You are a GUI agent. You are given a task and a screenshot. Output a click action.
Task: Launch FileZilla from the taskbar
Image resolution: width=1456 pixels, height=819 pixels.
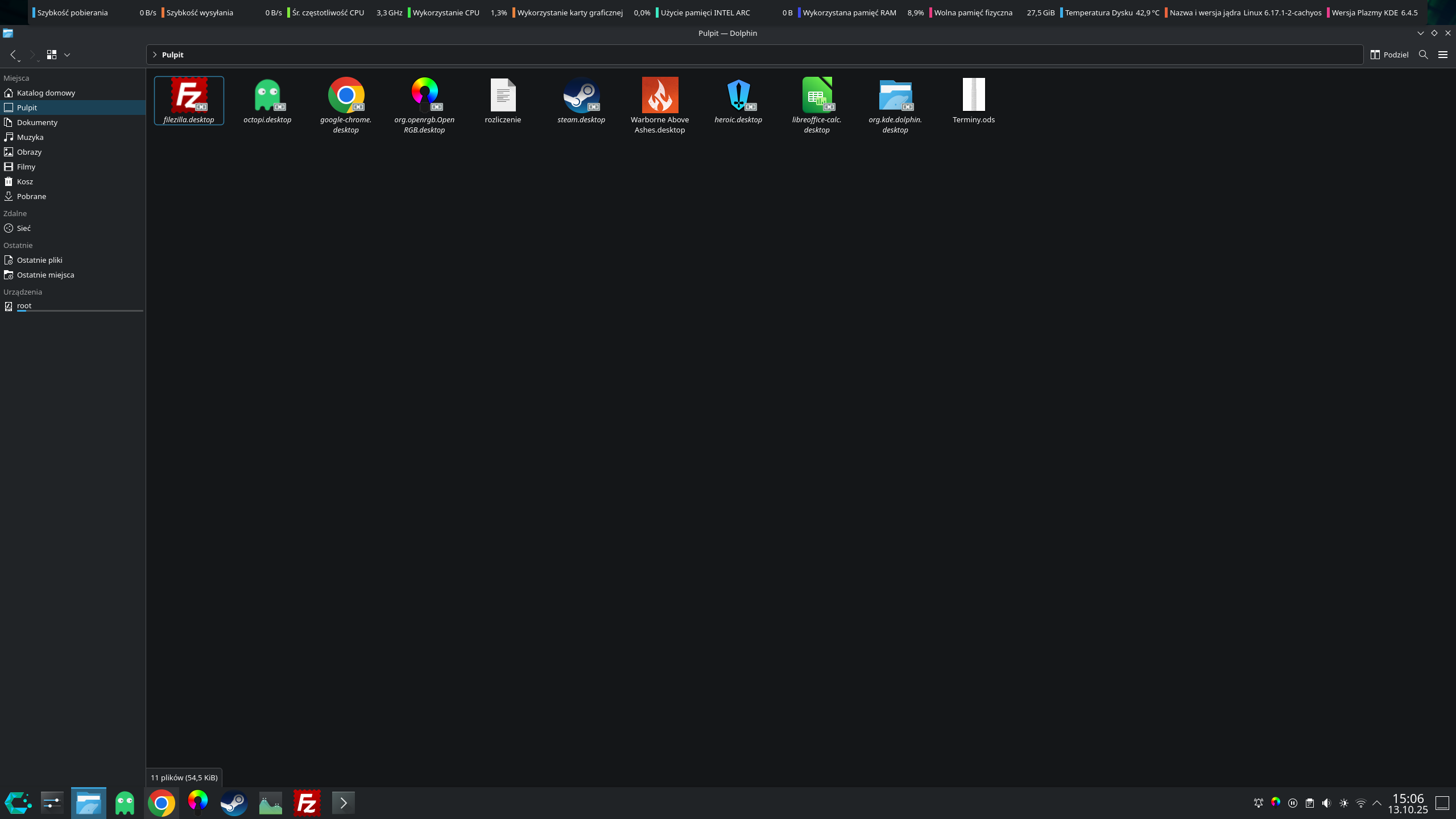[307, 803]
